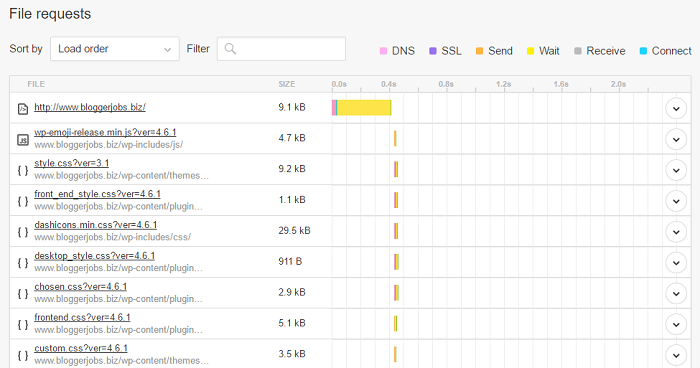Open the custom.css?ver=4.6.1 link
This screenshot has width=700, height=368.
[x=81, y=348]
